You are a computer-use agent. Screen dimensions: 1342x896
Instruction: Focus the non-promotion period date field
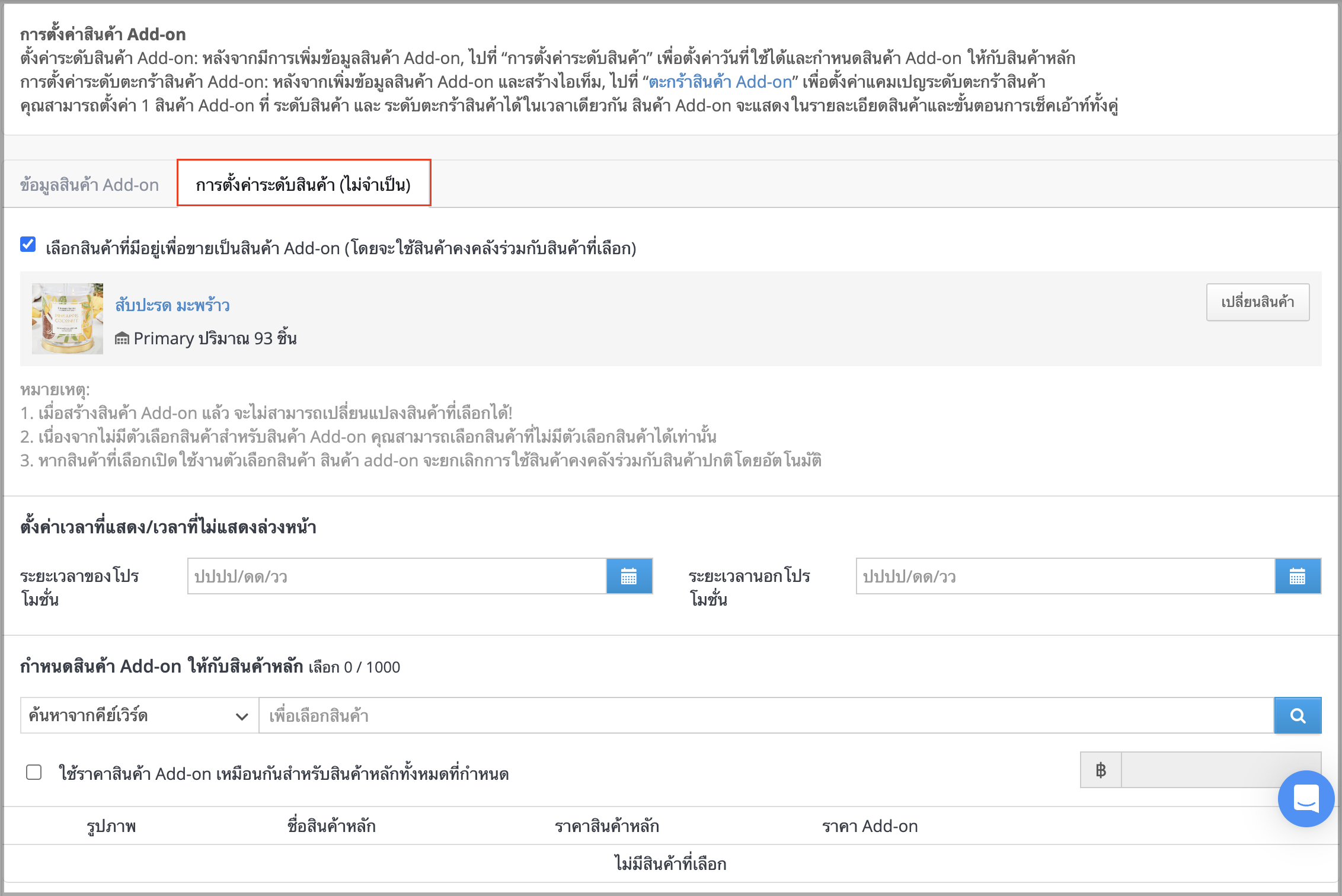[1066, 576]
